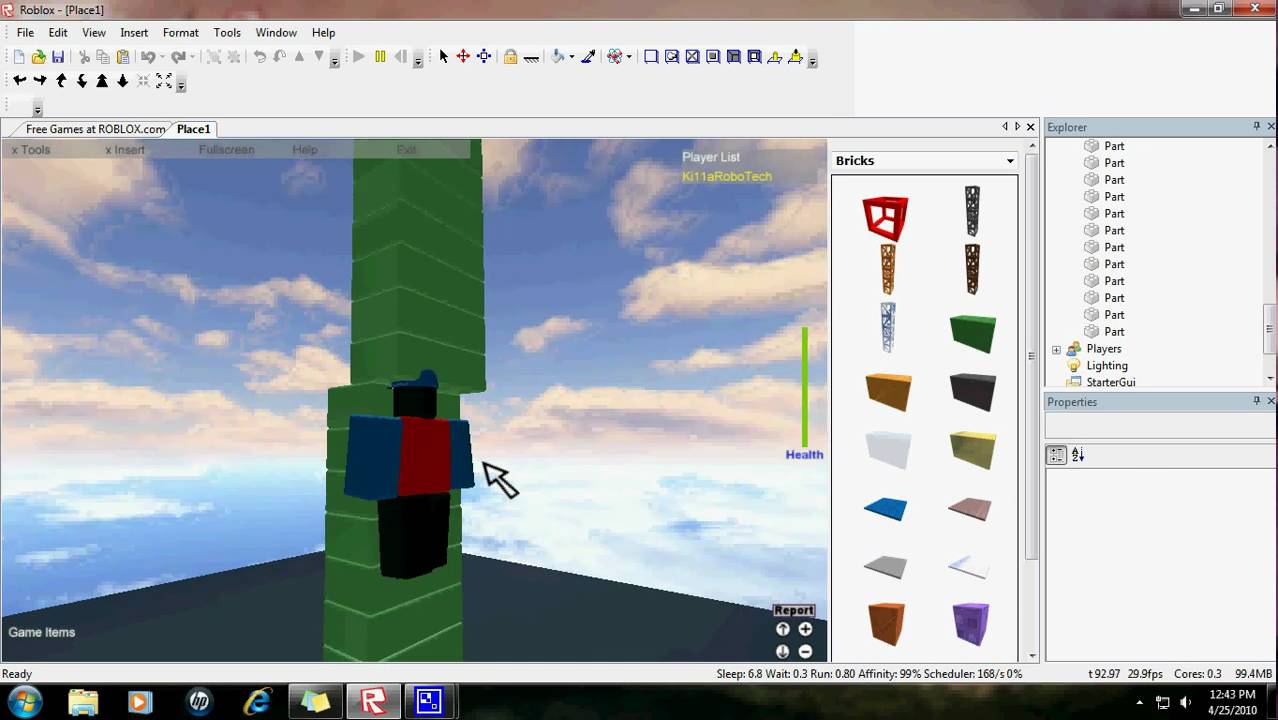Pick the black brick thumbnail

972,391
